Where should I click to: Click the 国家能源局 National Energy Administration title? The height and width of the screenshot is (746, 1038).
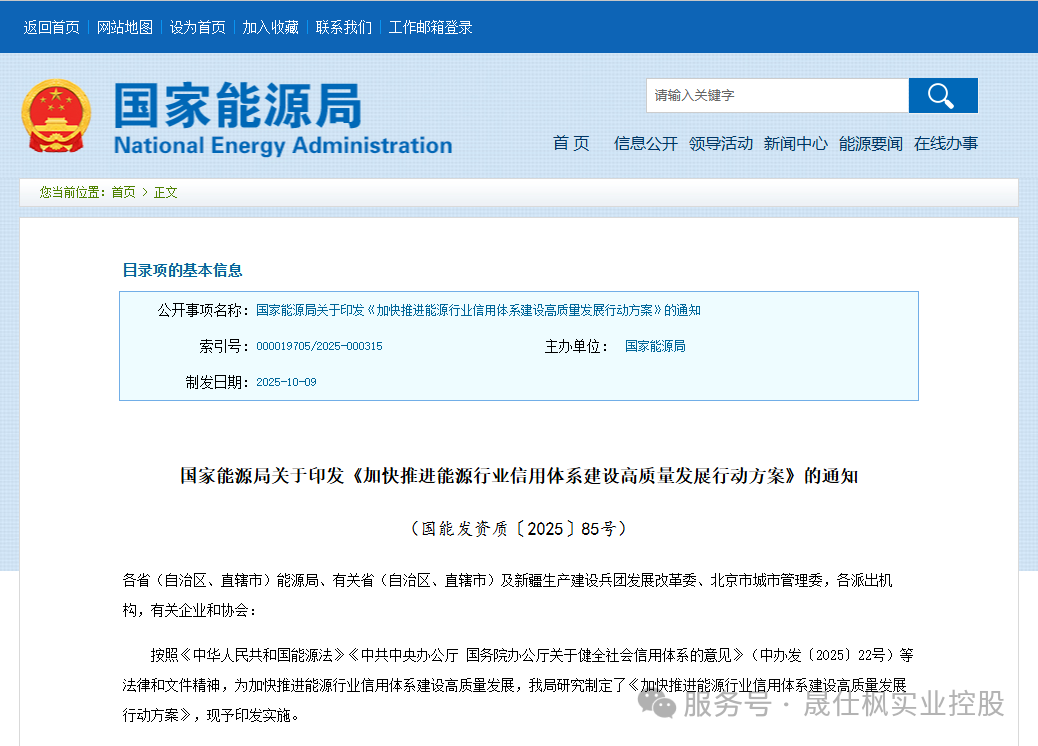click(x=282, y=120)
